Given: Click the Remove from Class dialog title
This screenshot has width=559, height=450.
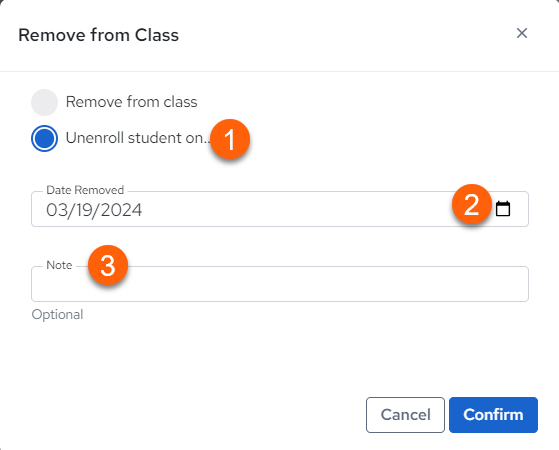Looking at the screenshot, I should [x=98, y=35].
